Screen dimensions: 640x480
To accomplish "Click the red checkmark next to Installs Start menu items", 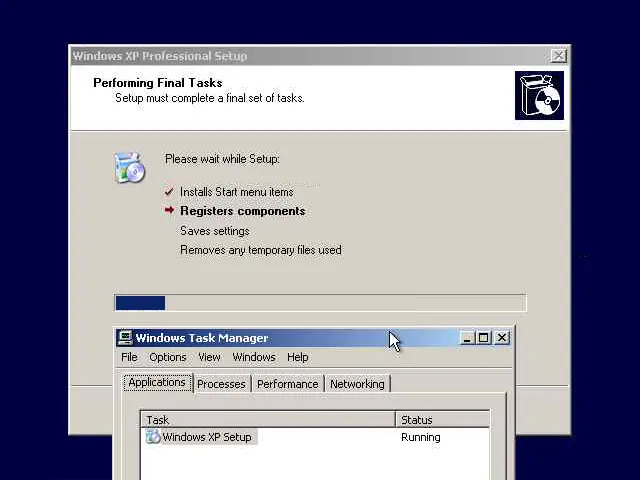I will coord(169,191).
